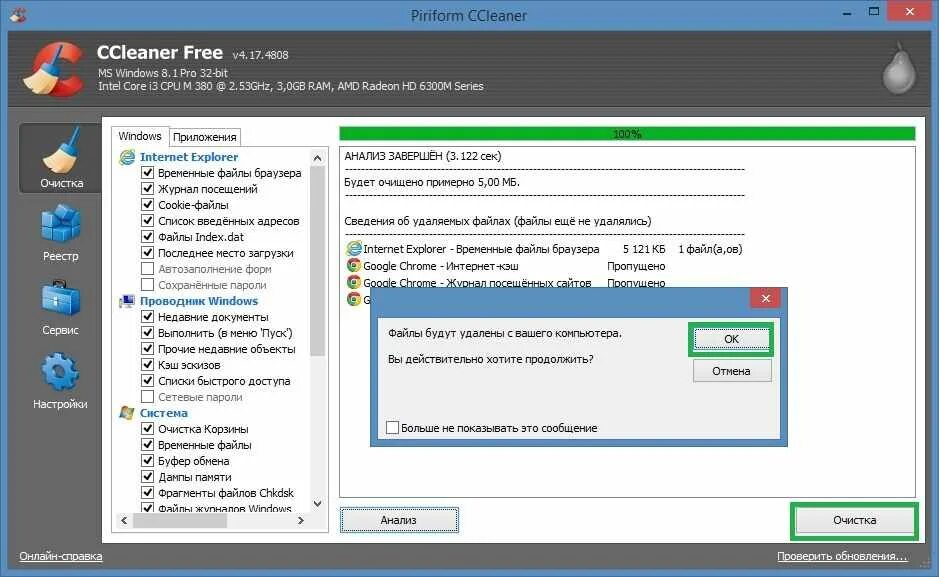Viewport: 939px width, 577px height.
Task: Click horizontal scrollbar right arrow
Action: (301, 521)
